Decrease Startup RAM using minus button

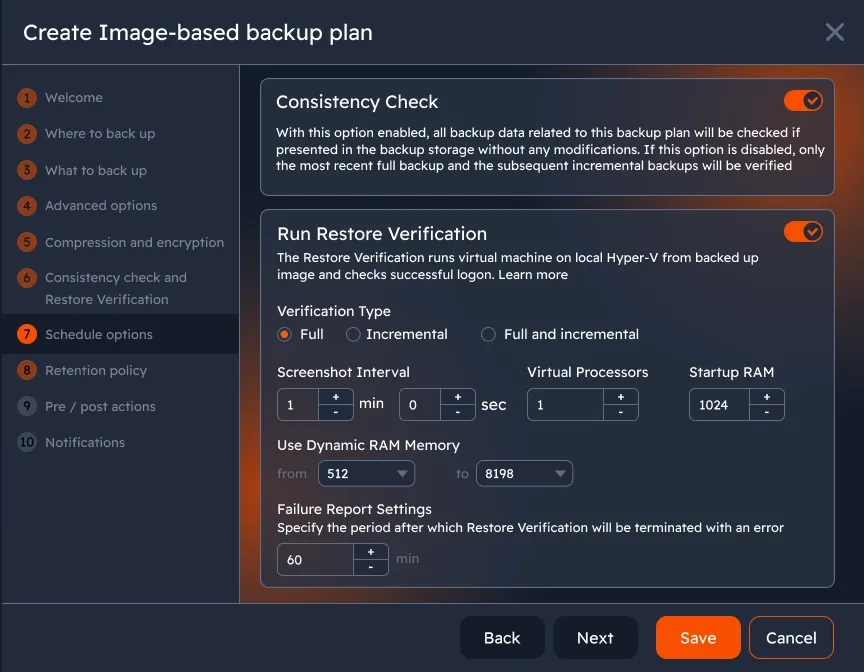click(x=767, y=412)
